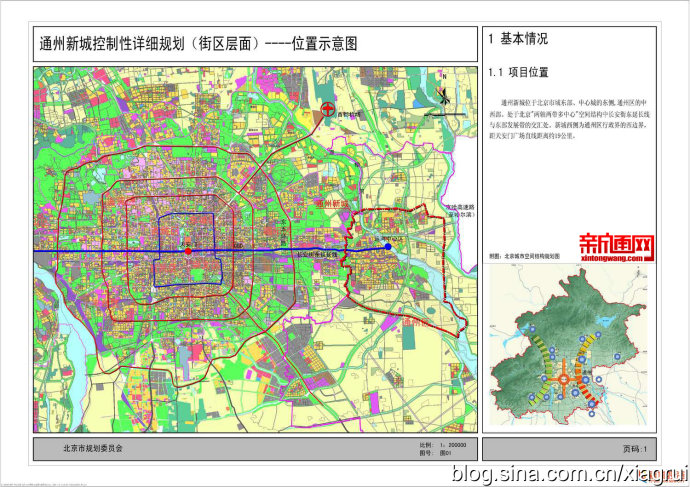
Task: Click the 京哈高速路 label on the map
Action: click(x=463, y=208)
